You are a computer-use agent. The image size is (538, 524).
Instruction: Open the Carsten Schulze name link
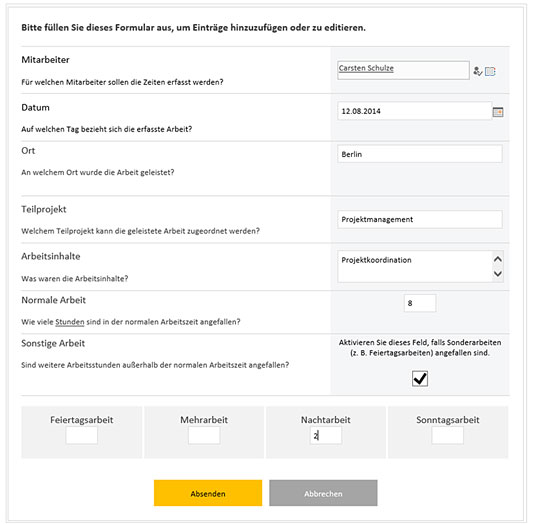pyautogui.click(x=366, y=68)
